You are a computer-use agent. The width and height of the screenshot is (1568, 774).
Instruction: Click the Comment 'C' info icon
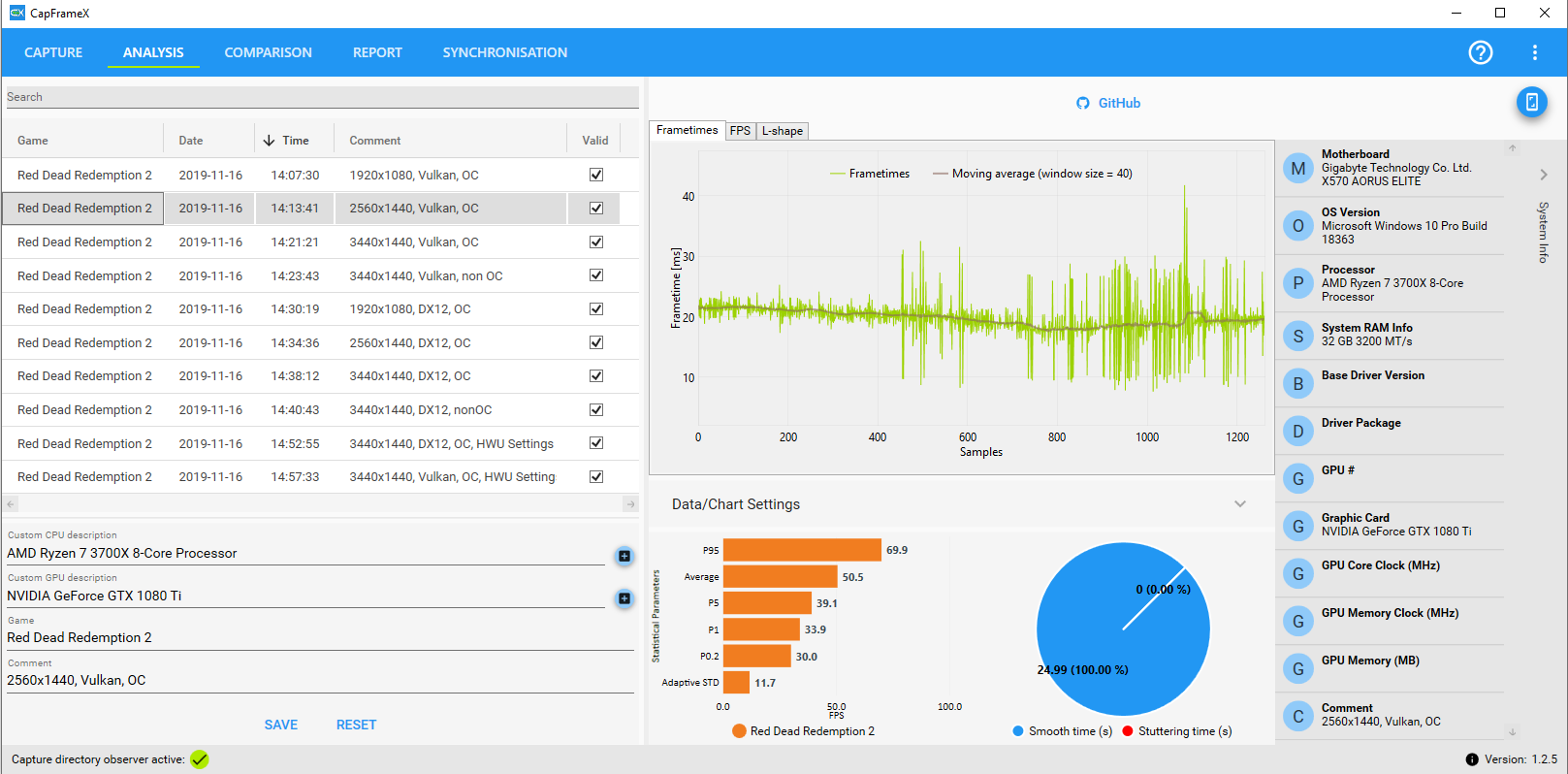[x=1298, y=716]
